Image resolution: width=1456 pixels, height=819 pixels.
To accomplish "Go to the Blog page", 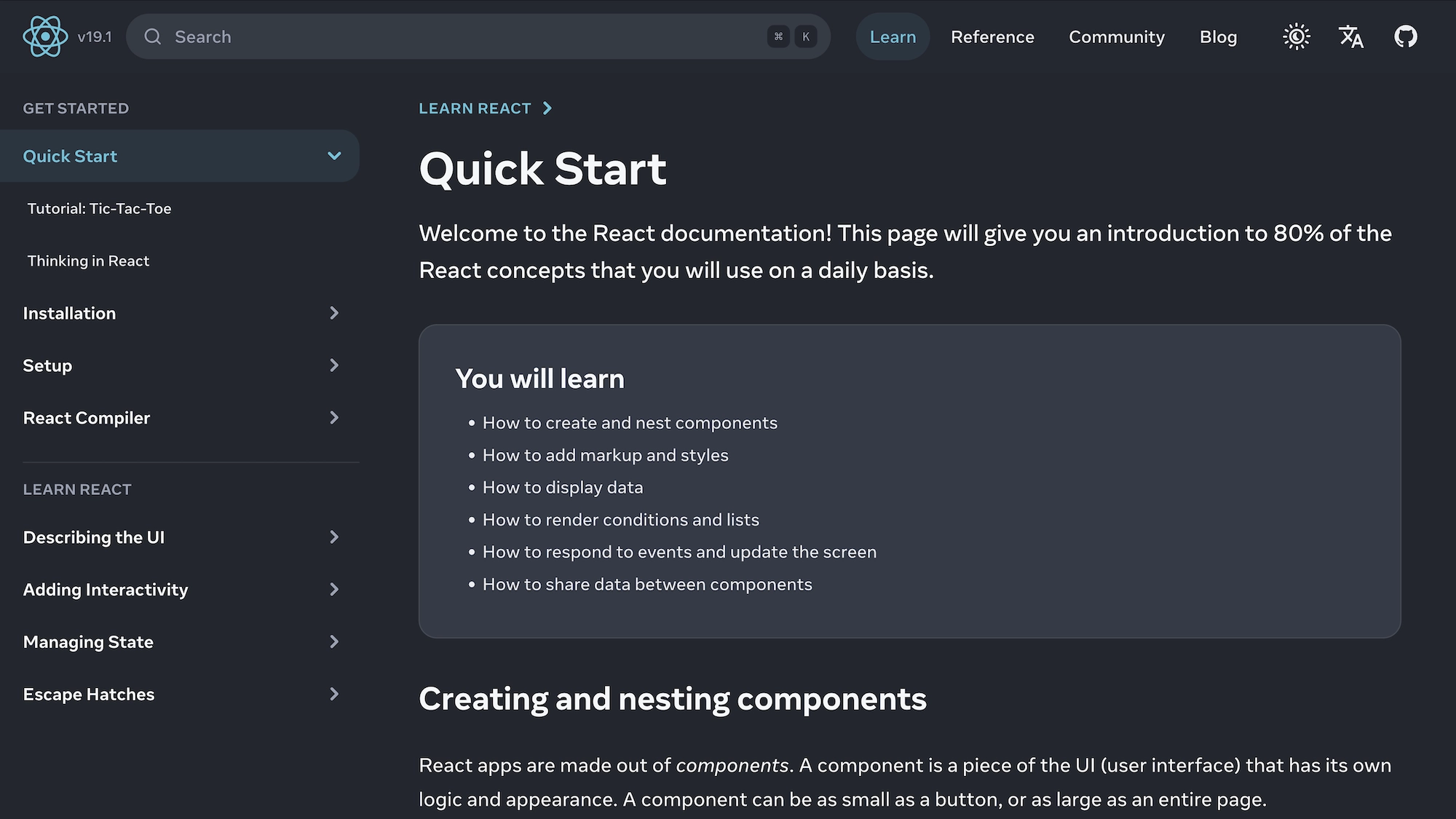I will pos(1218,36).
